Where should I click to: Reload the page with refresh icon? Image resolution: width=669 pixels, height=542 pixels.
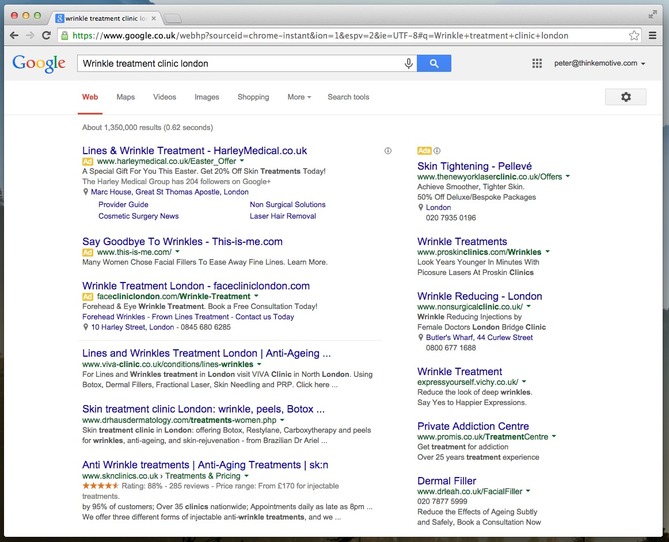coord(47,35)
